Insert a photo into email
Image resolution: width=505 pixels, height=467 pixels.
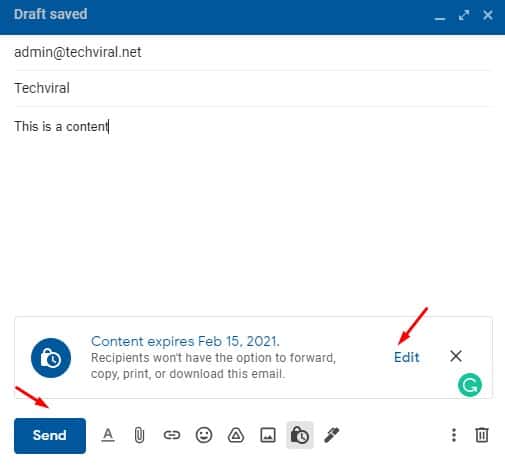tap(268, 435)
